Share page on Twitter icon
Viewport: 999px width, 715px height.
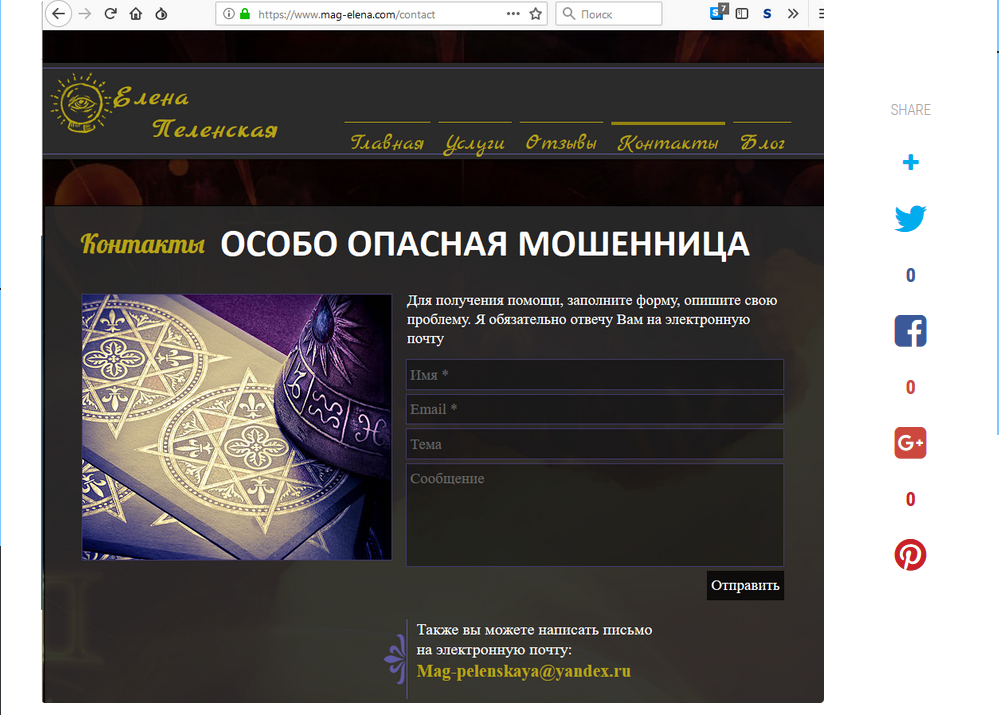coord(910,219)
